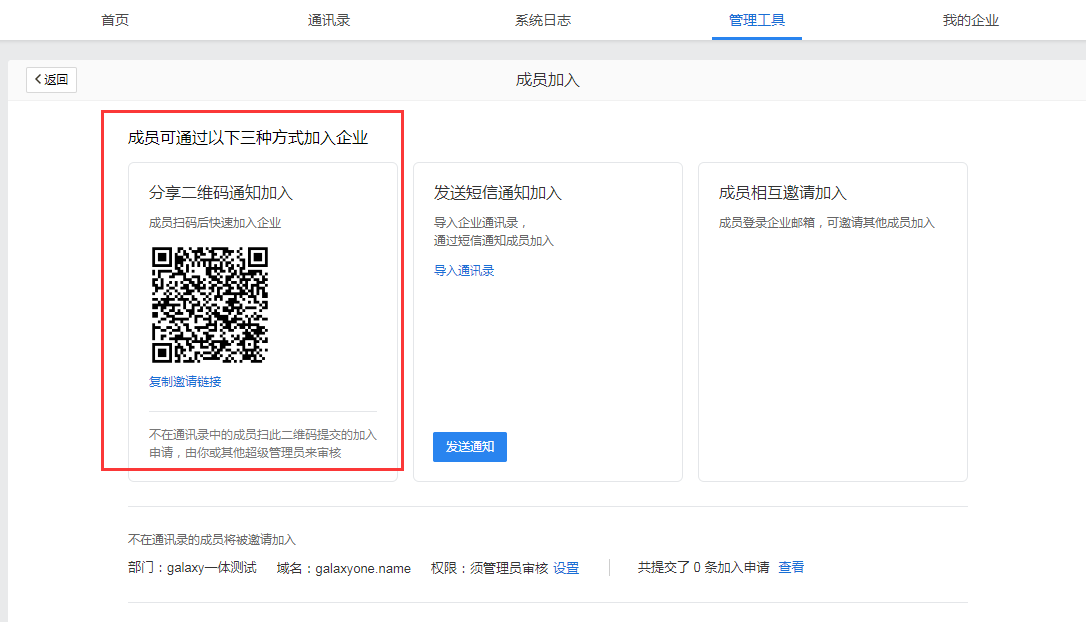Click the back arrow chevron icon
Image resolution: width=1086 pixels, height=622 pixels.
[x=38, y=79]
